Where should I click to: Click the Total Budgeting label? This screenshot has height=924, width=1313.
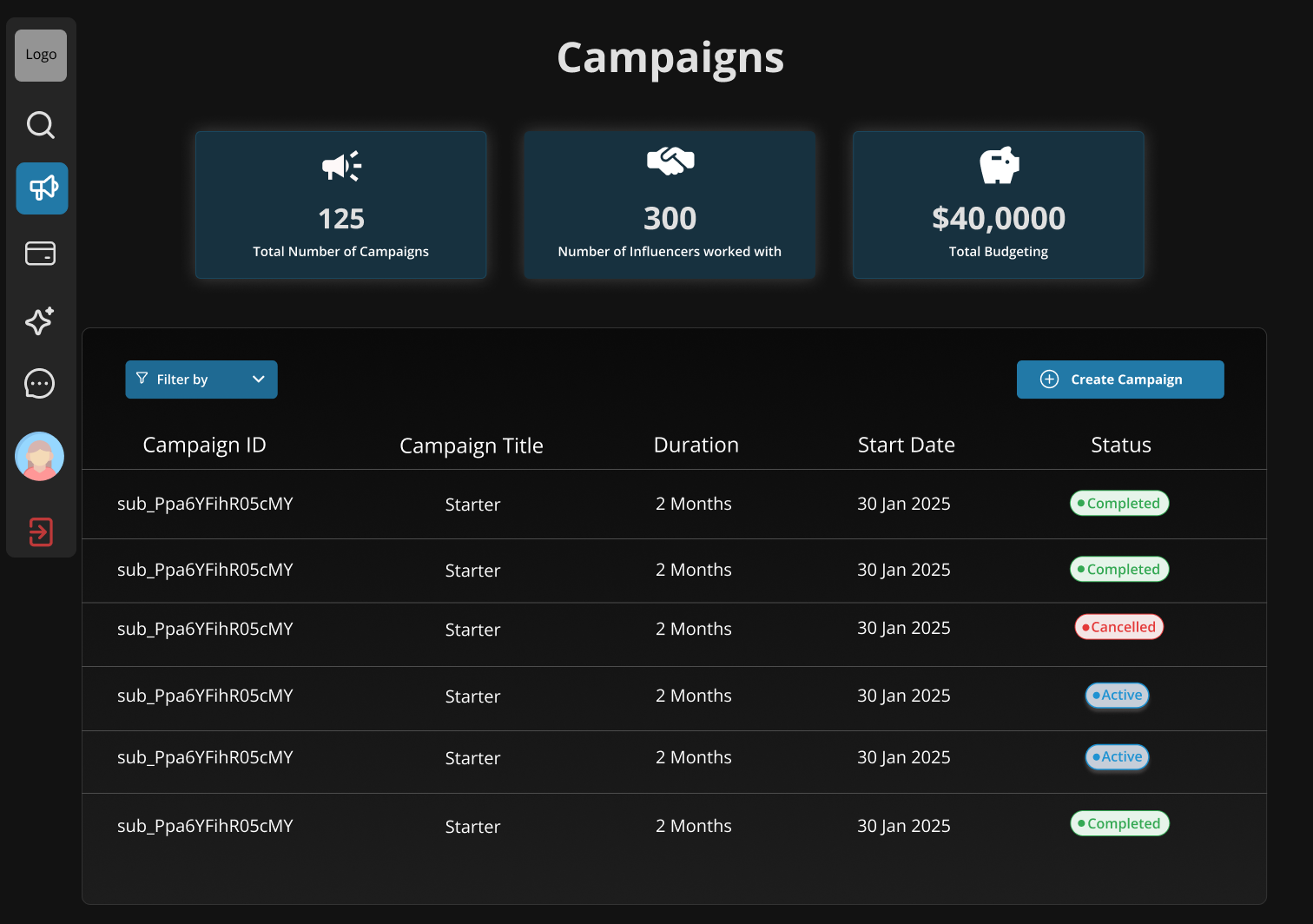point(999,252)
